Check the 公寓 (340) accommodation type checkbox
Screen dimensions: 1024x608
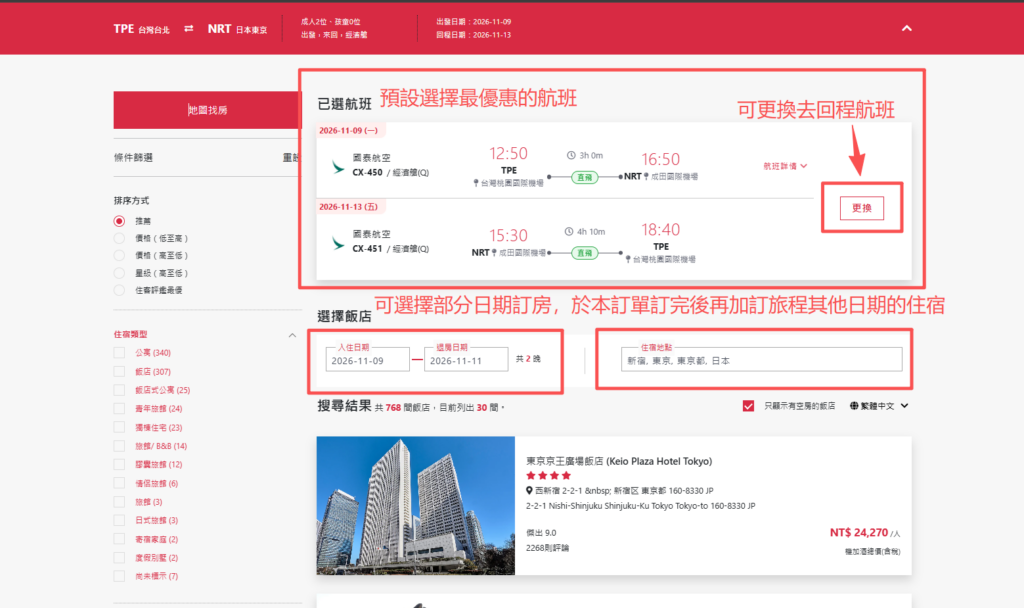119,352
